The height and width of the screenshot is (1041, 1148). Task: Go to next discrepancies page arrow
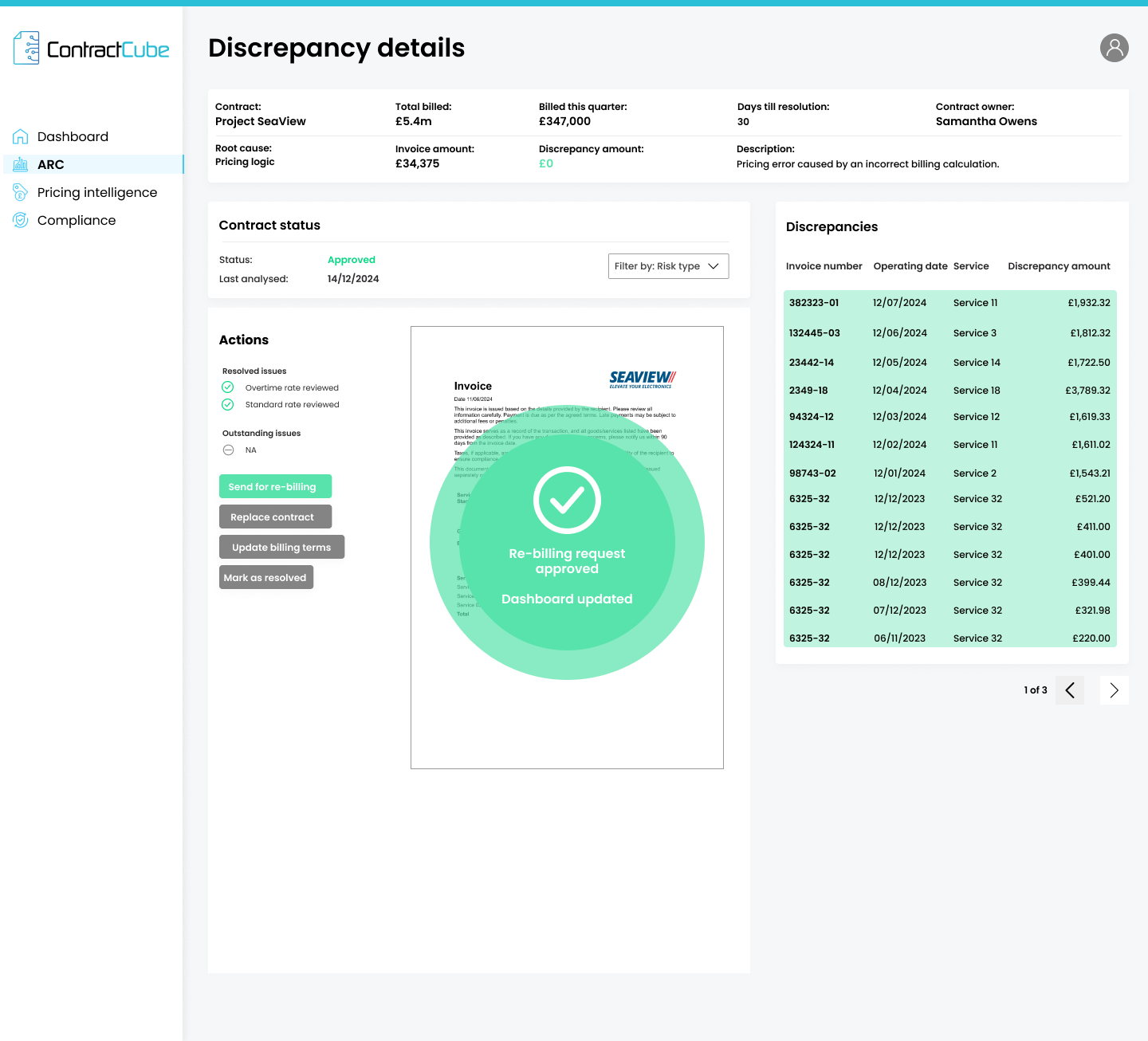tap(1115, 690)
